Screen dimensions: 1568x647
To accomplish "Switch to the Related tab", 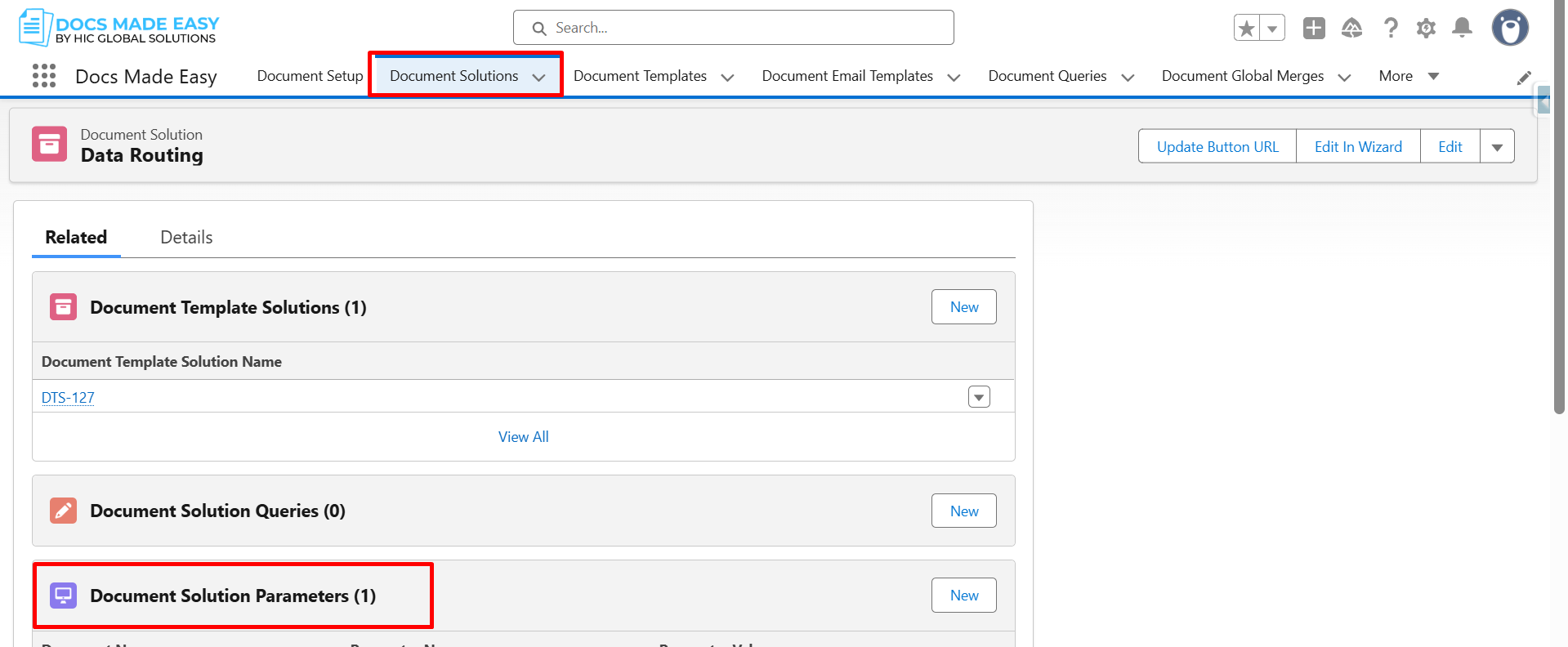I will (76, 238).
